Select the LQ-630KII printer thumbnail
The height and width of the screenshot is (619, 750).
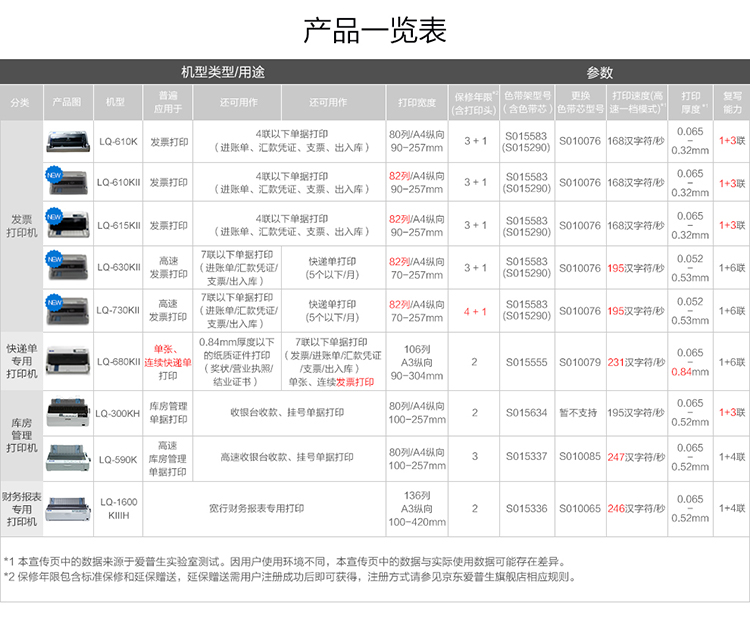[x=66, y=268]
